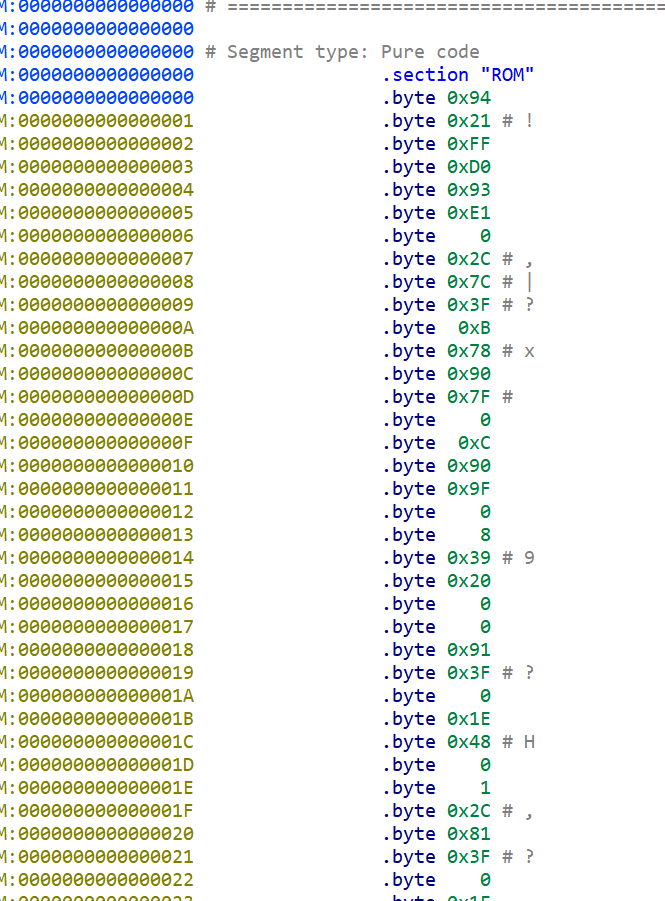Viewport: 665px width, 901px height.
Task: Select .byte 0x9F at address 11
Action: tap(436, 488)
